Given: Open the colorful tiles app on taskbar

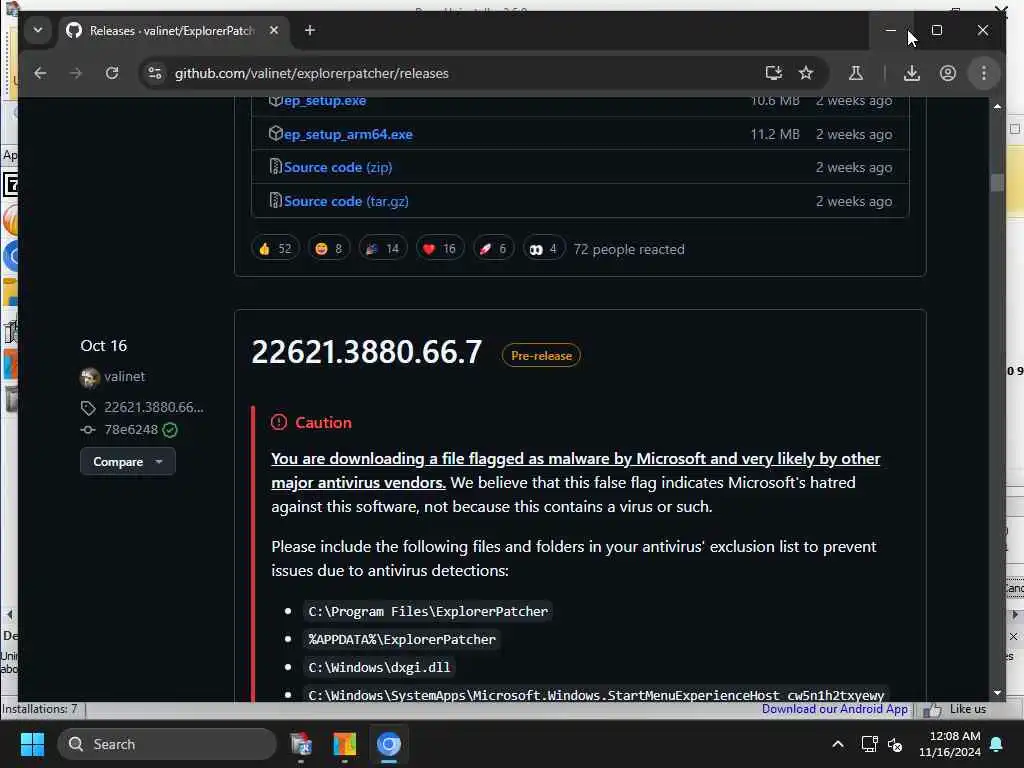Looking at the screenshot, I should pyautogui.click(x=344, y=744).
